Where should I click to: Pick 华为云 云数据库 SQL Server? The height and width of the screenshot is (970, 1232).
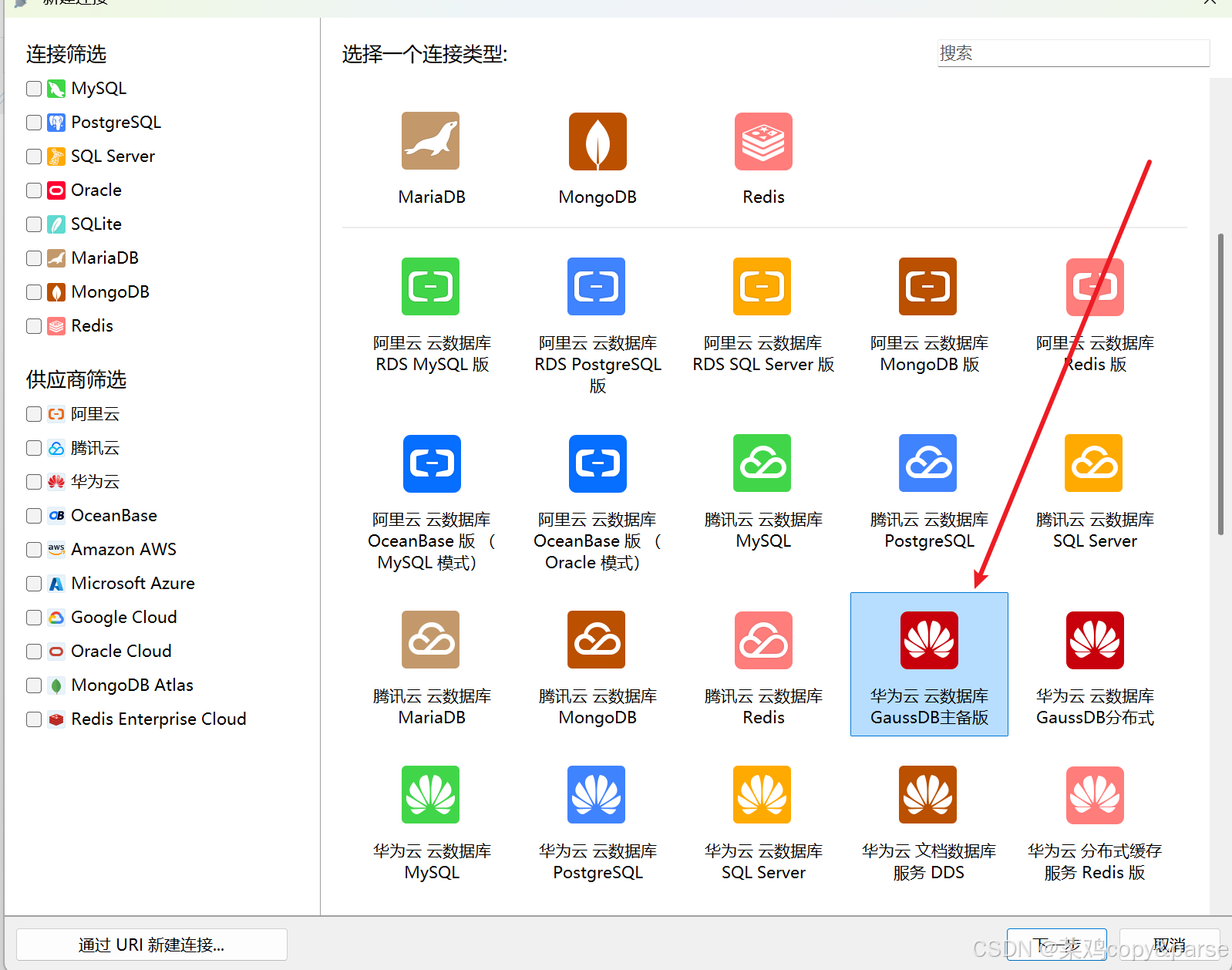tap(763, 795)
